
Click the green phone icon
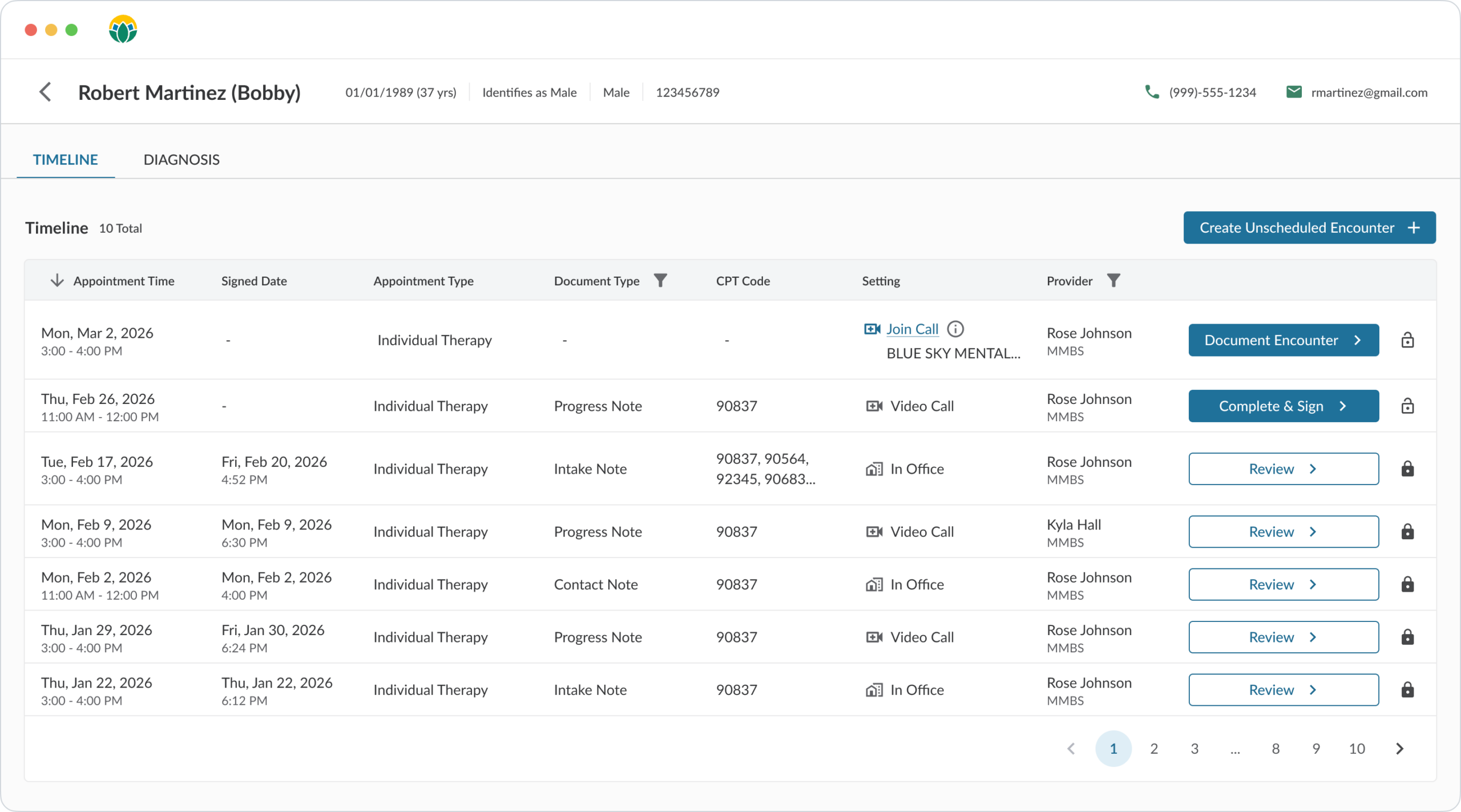click(x=1152, y=92)
